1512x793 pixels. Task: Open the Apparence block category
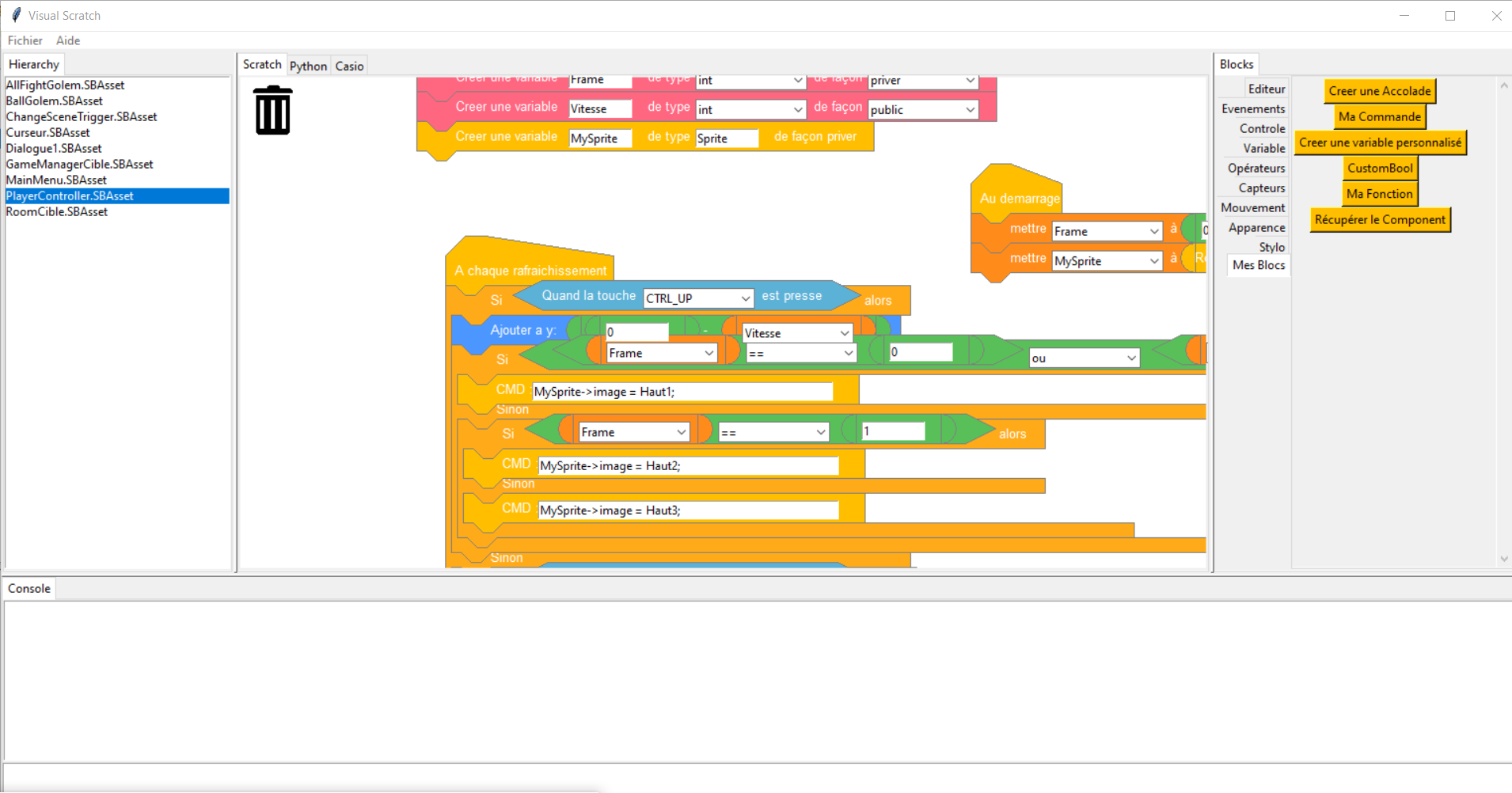pyautogui.click(x=1257, y=228)
